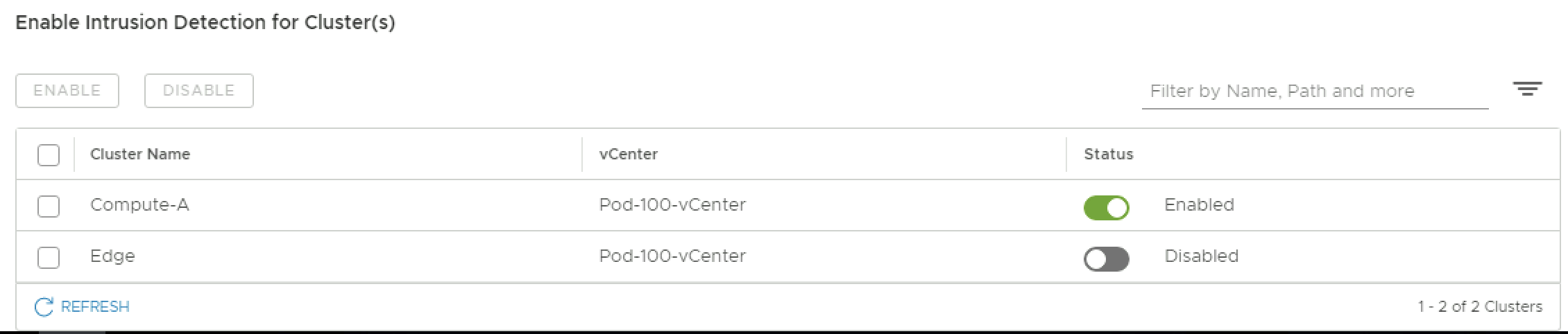The image size is (1568, 334).
Task: Open the filter options icon
Action: pos(1527,89)
